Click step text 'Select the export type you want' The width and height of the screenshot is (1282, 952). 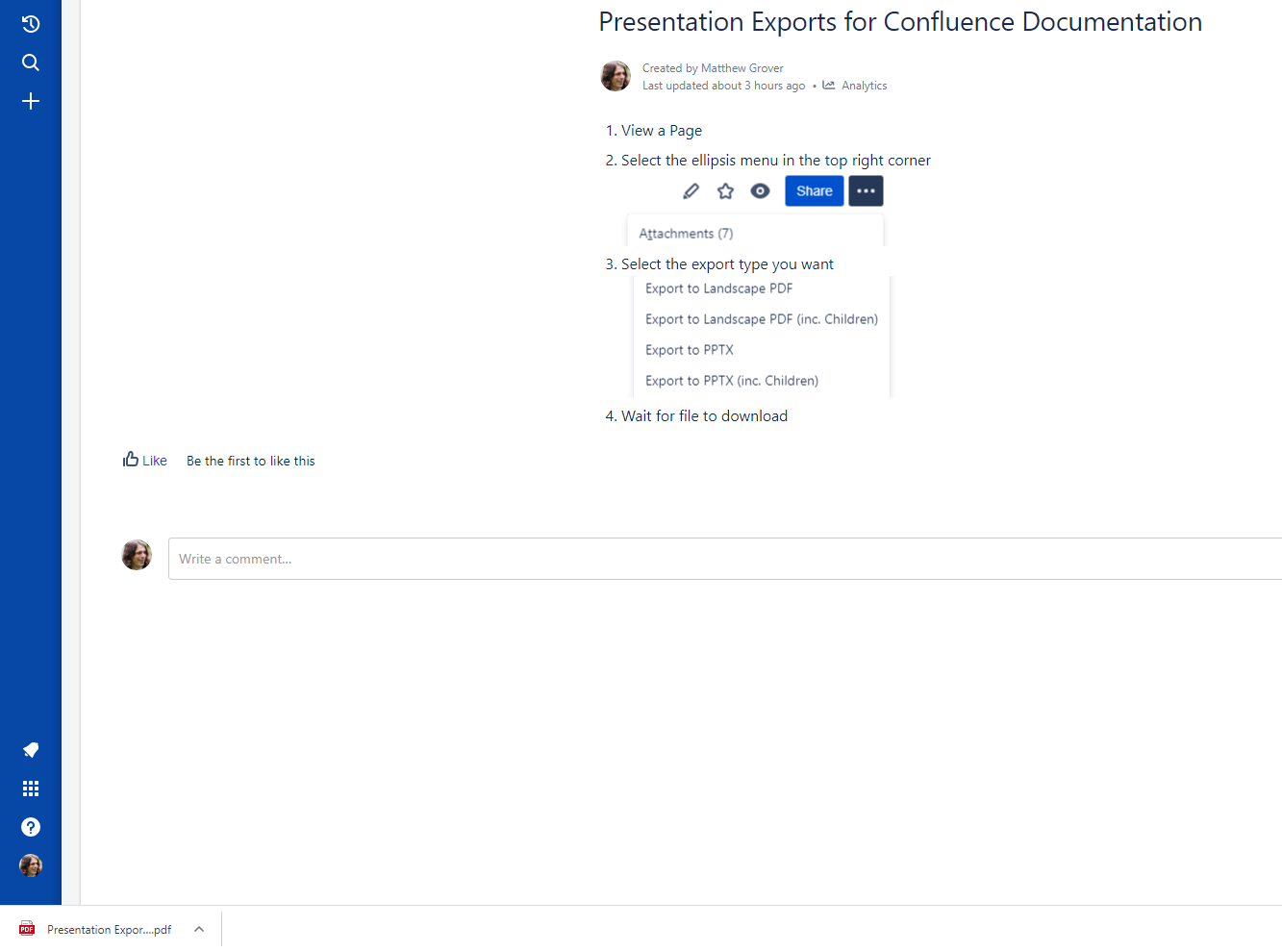[x=727, y=264]
